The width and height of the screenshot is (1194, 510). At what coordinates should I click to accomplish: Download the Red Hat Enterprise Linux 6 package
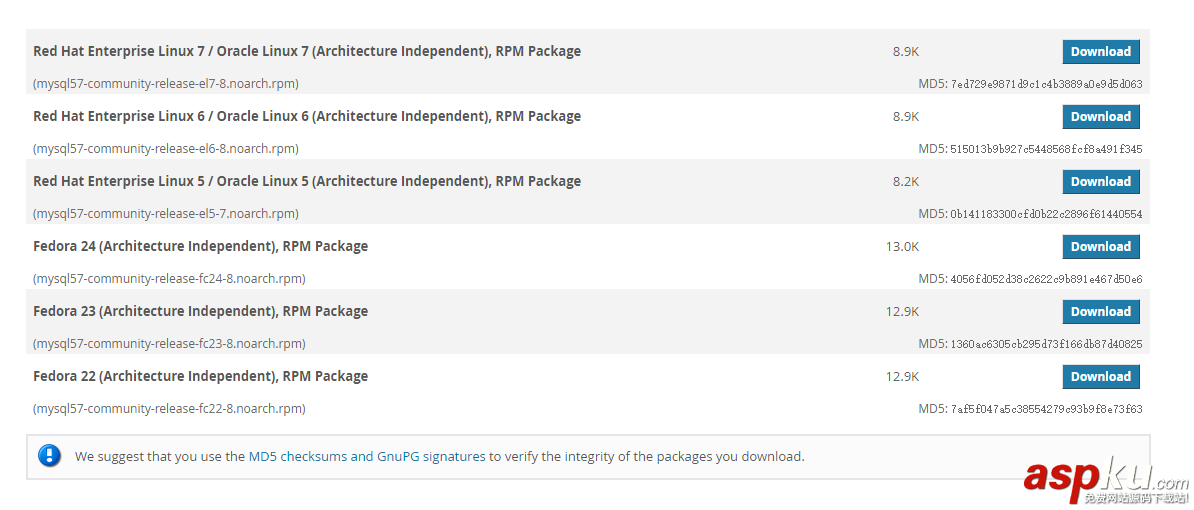click(1100, 117)
